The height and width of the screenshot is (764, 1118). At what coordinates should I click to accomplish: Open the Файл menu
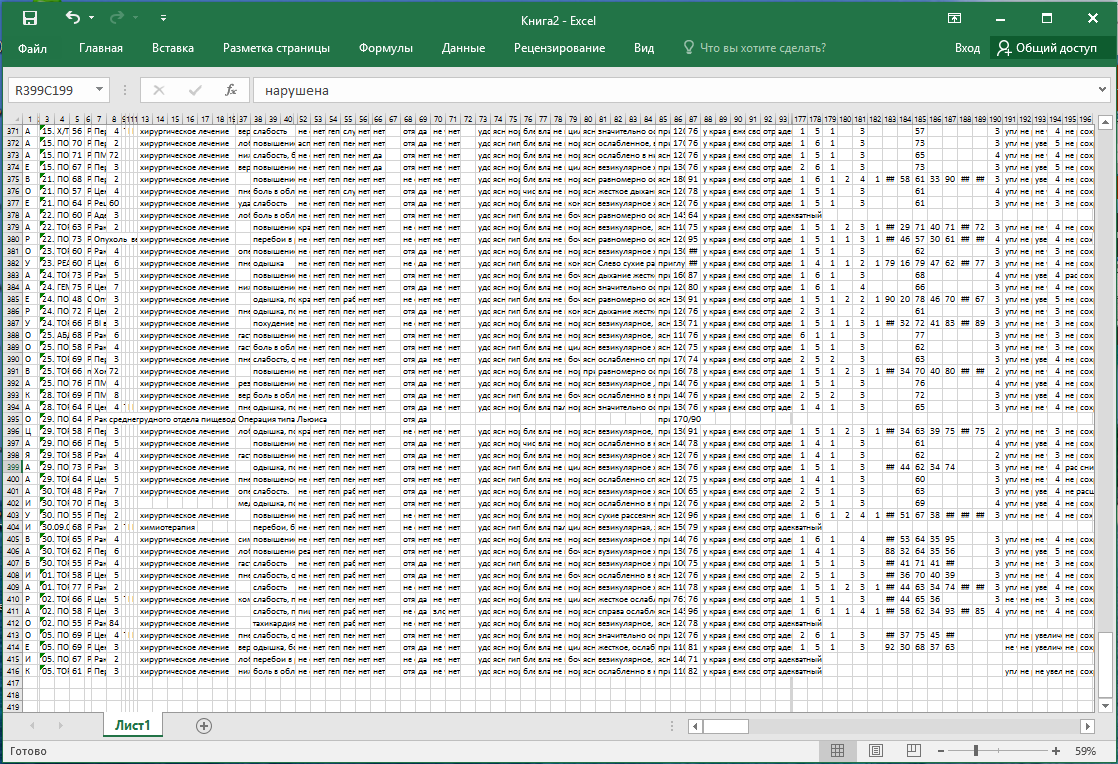(x=32, y=48)
